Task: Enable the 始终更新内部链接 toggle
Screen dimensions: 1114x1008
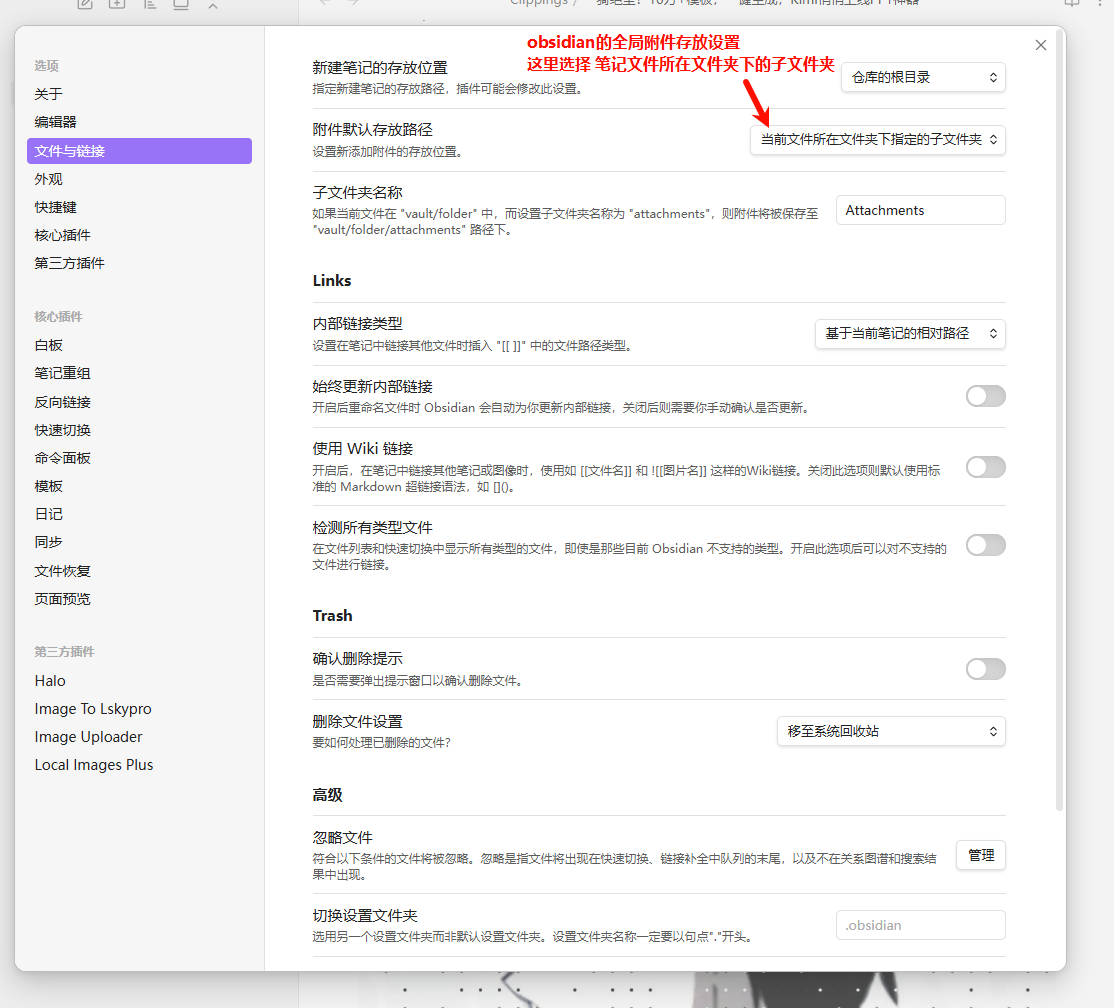Action: pos(985,396)
